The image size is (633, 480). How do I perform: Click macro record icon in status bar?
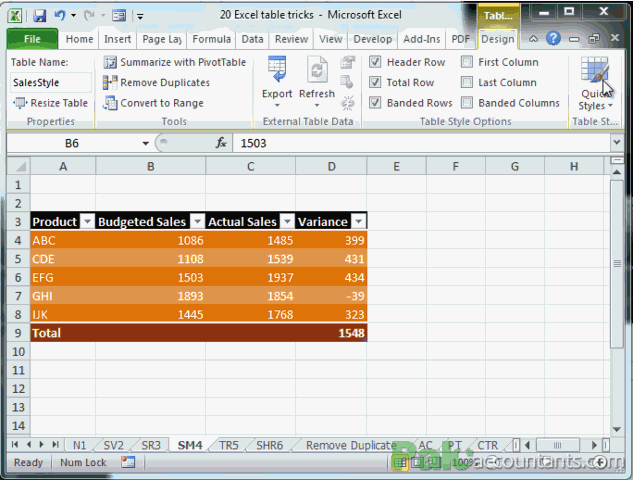[128, 462]
